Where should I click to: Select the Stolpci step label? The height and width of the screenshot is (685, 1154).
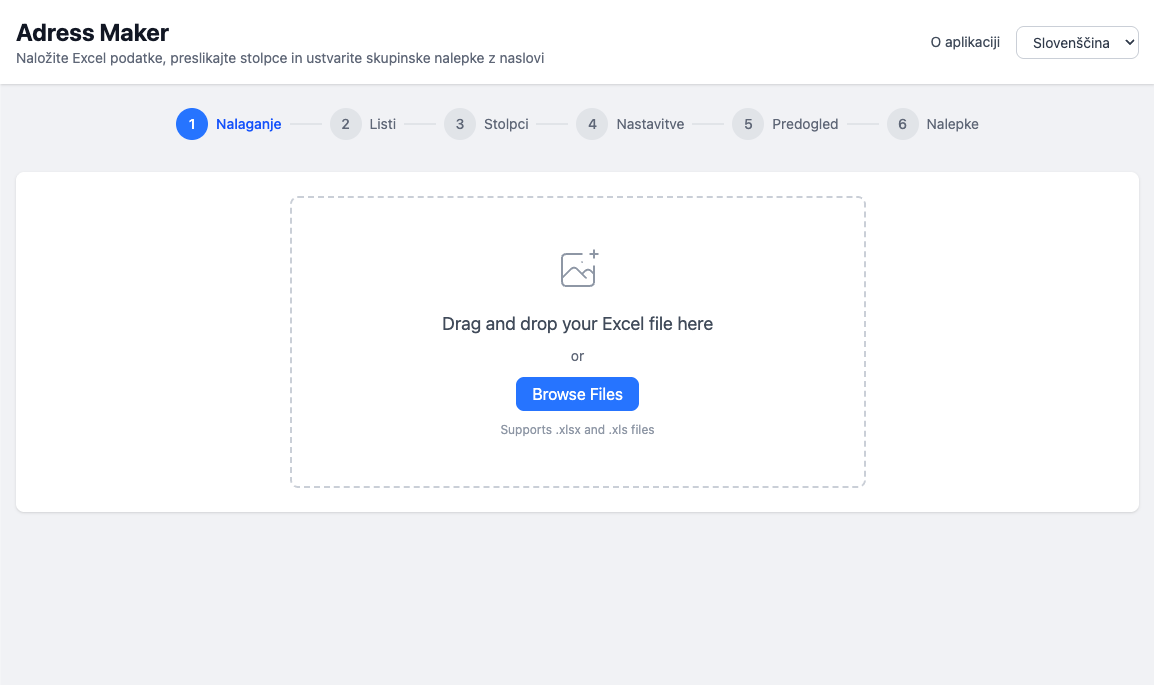pyautogui.click(x=506, y=124)
